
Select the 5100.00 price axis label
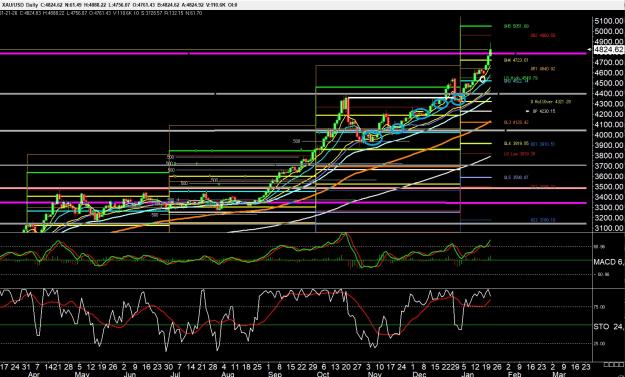608,21
